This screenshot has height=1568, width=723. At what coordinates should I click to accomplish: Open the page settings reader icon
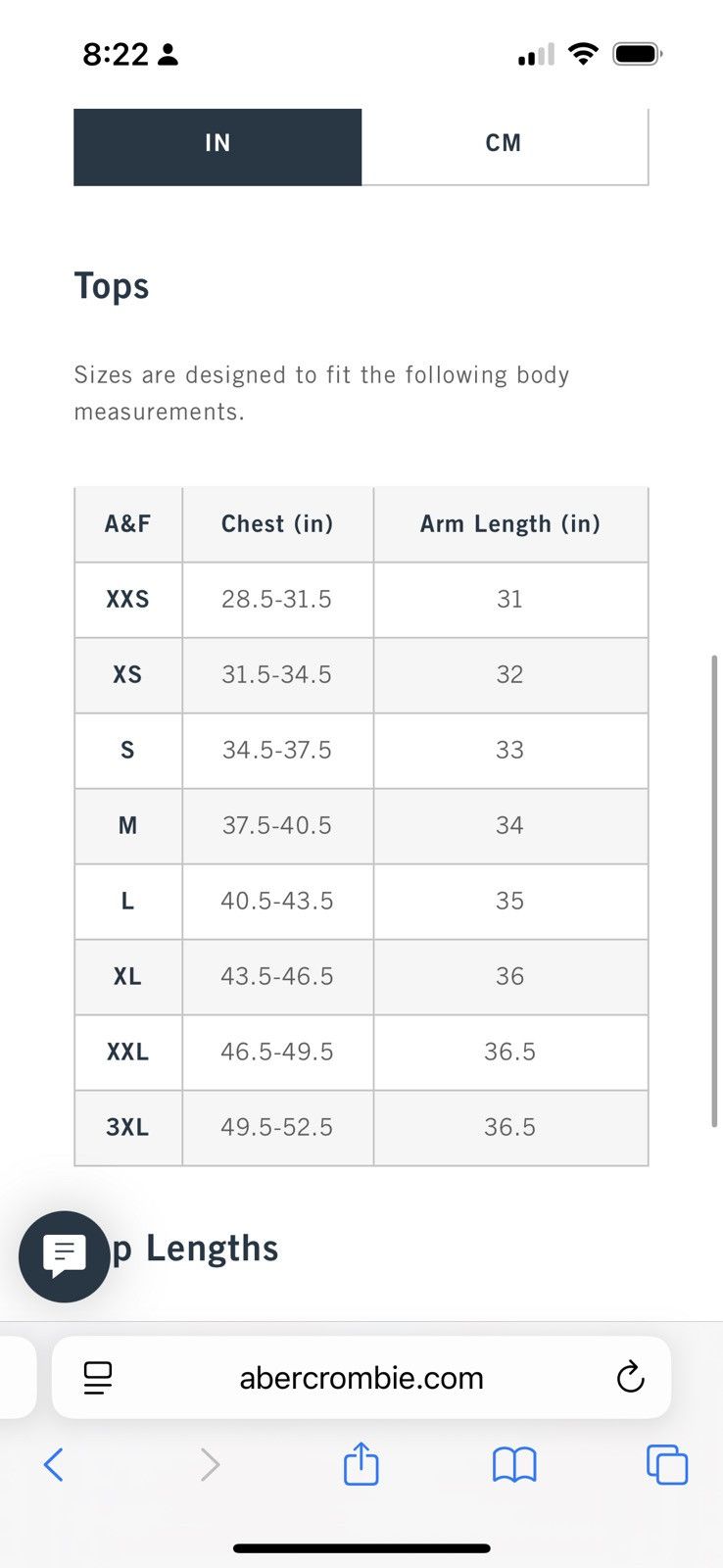[x=98, y=1378]
